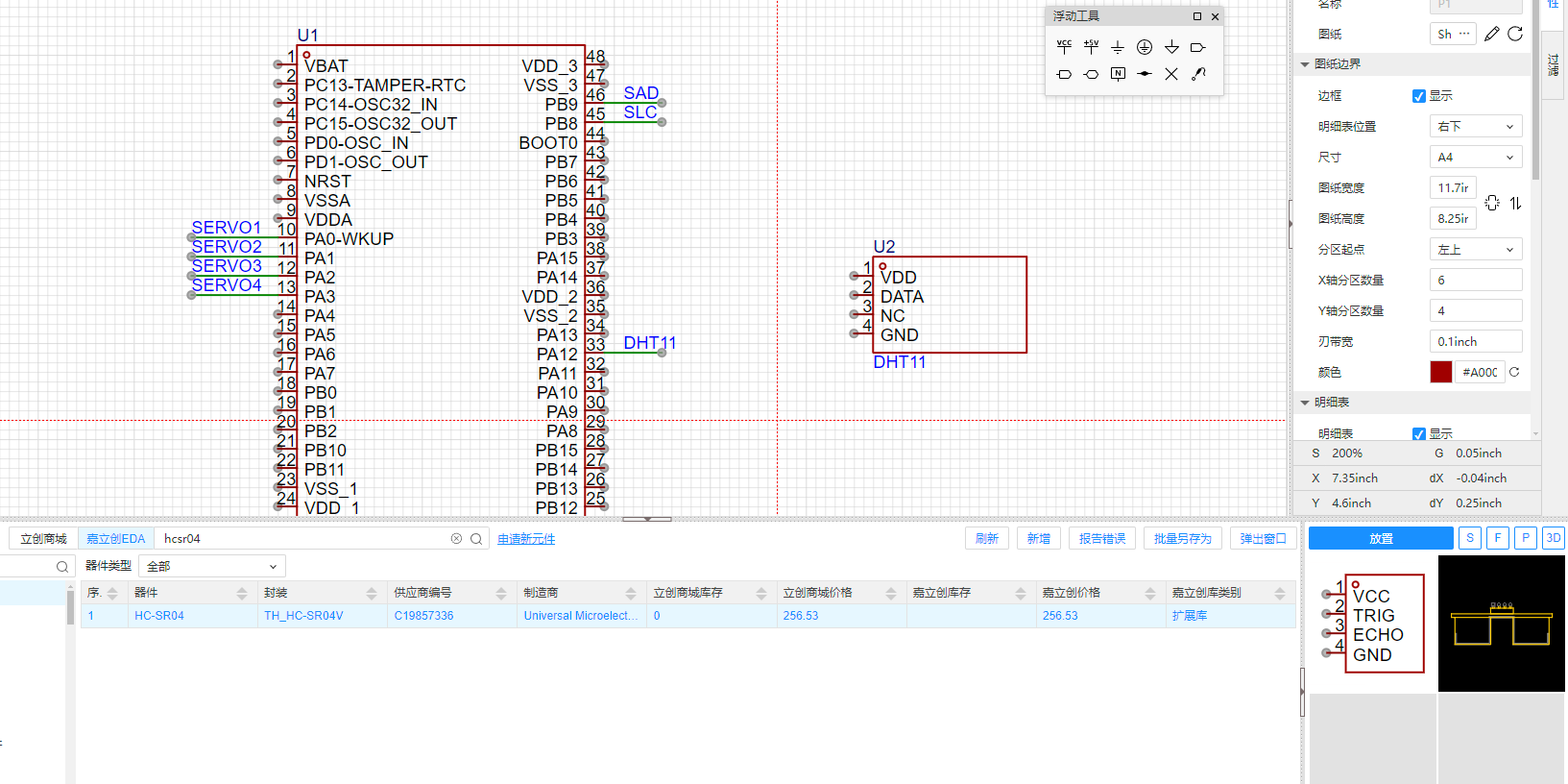Open the 尺寸 A4 size dropdown

tap(1475, 157)
